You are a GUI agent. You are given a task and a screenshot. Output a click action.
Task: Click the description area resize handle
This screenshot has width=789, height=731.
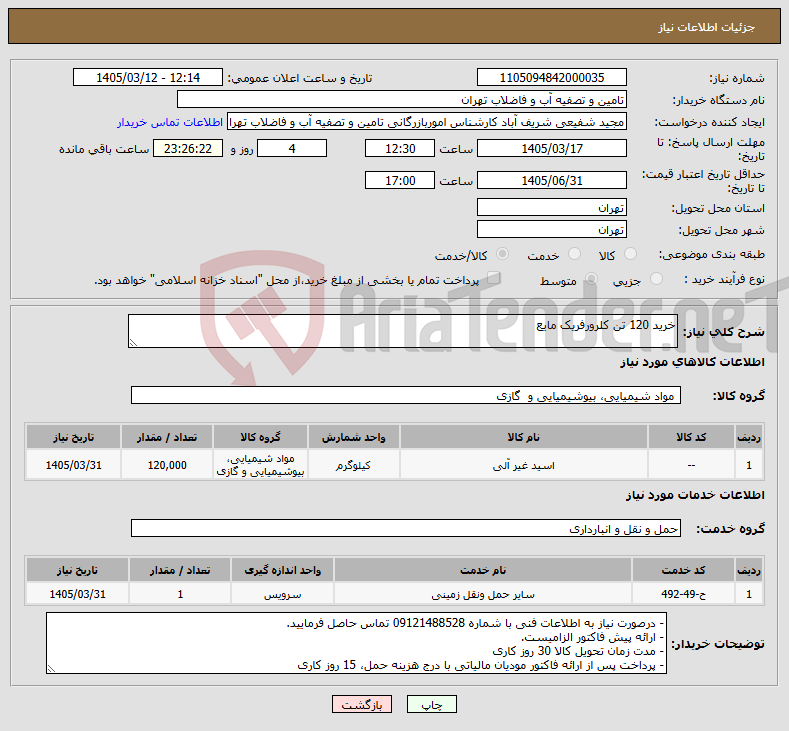tap(133, 343)
